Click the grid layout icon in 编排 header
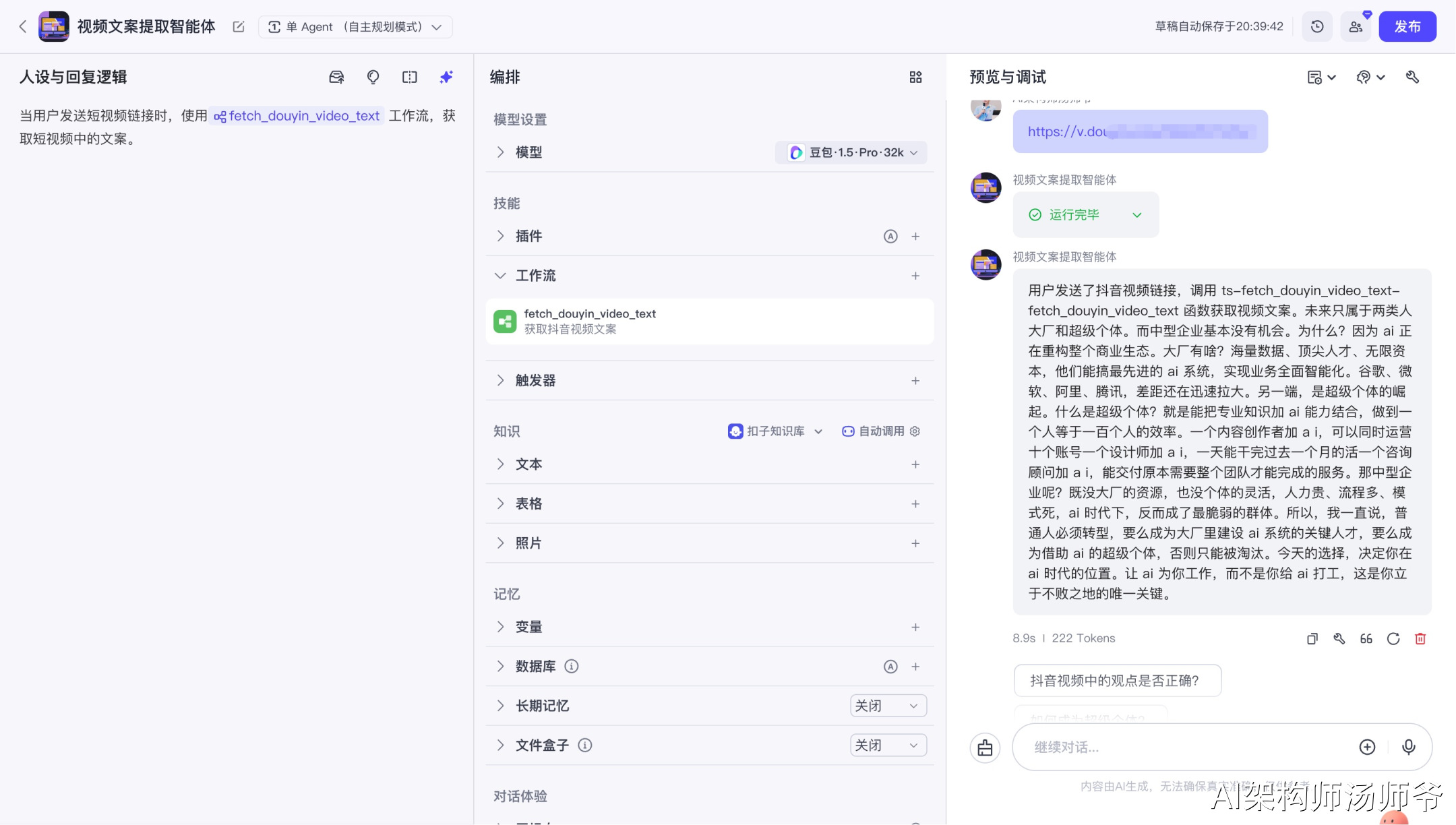The image size is (1456, 825). [915, 77]
